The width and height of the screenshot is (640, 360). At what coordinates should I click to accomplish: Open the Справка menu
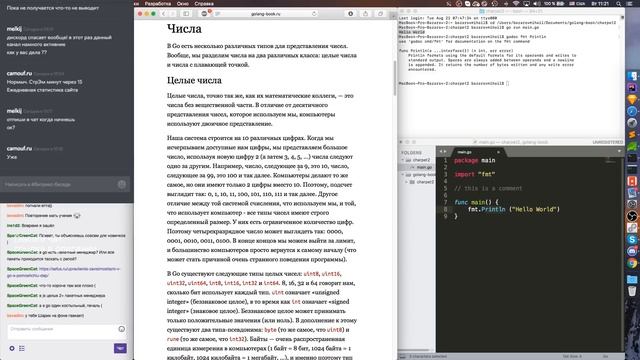[x=204, y=3]
